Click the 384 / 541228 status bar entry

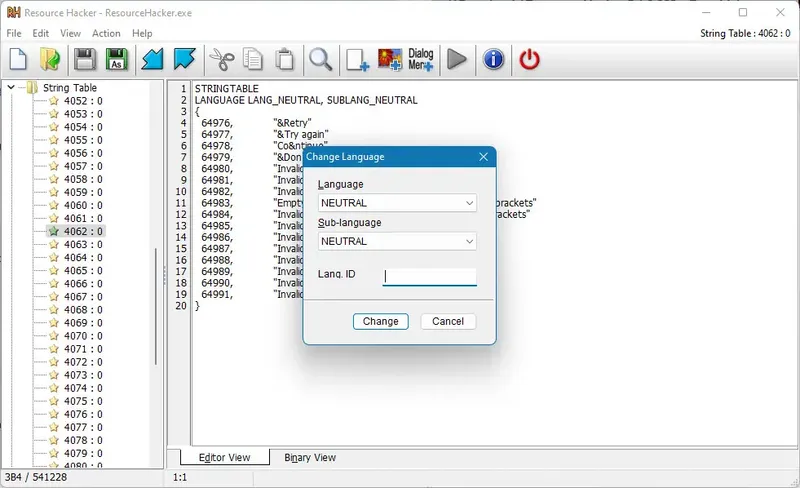click(x=36, y=477)
